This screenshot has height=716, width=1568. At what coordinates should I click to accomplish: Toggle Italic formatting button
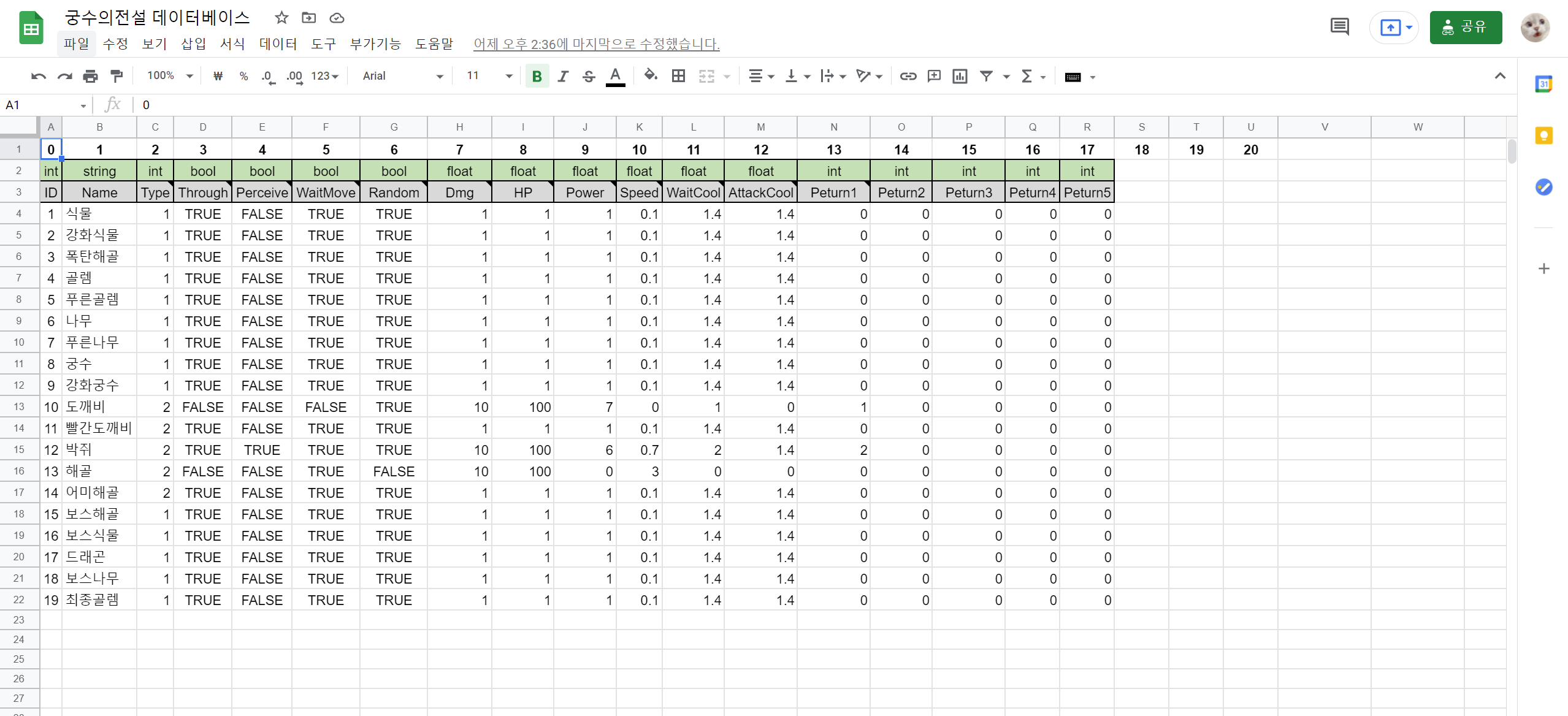(562, 76)
